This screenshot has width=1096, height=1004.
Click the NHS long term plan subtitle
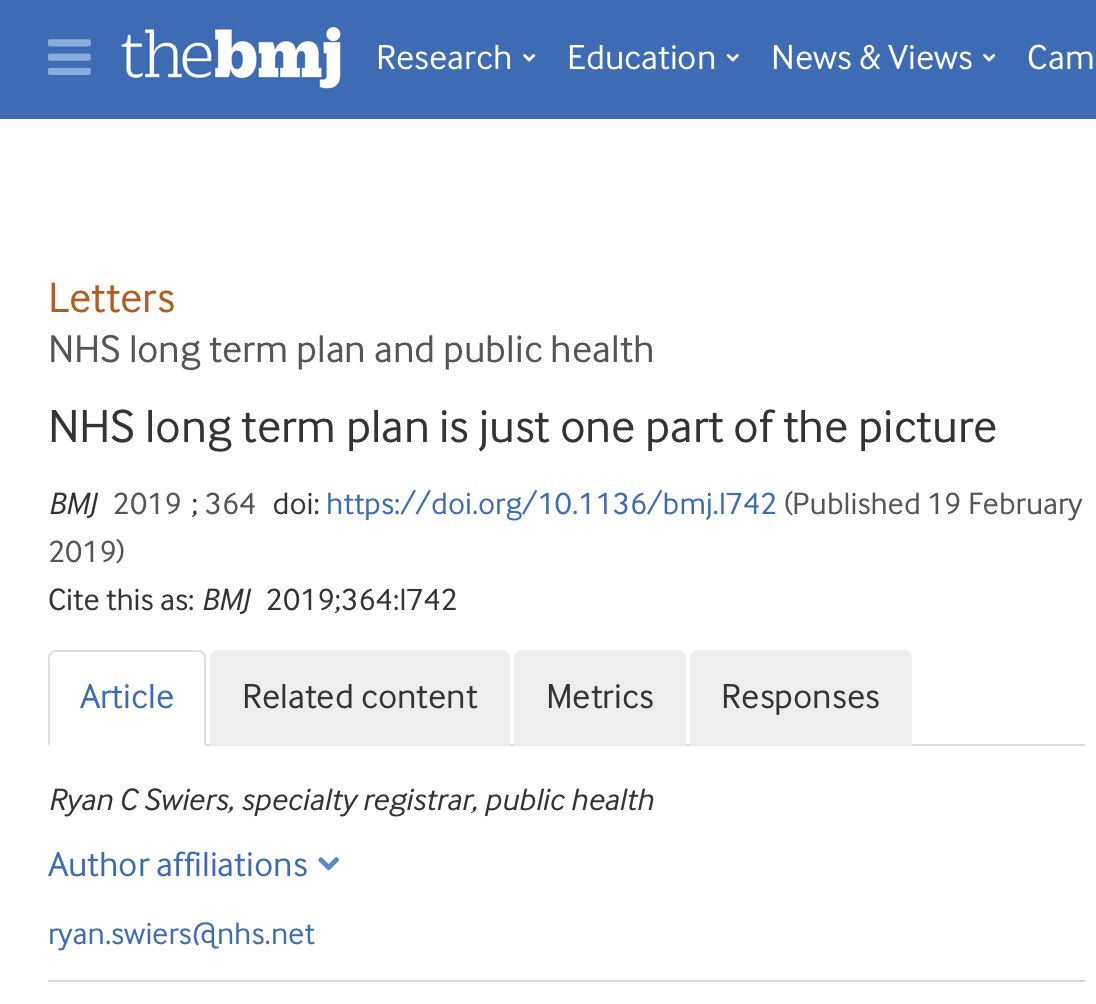click(351, 350)
